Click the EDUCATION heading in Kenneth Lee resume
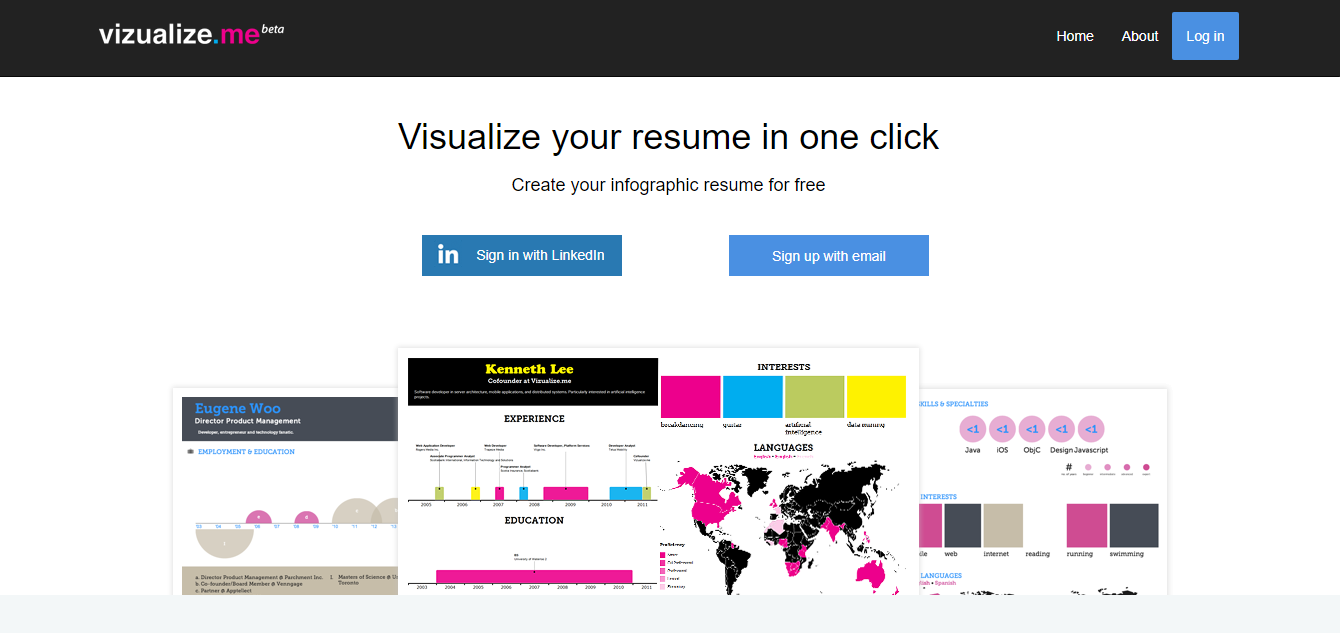The image size is (1340, 633). [534, 520]
